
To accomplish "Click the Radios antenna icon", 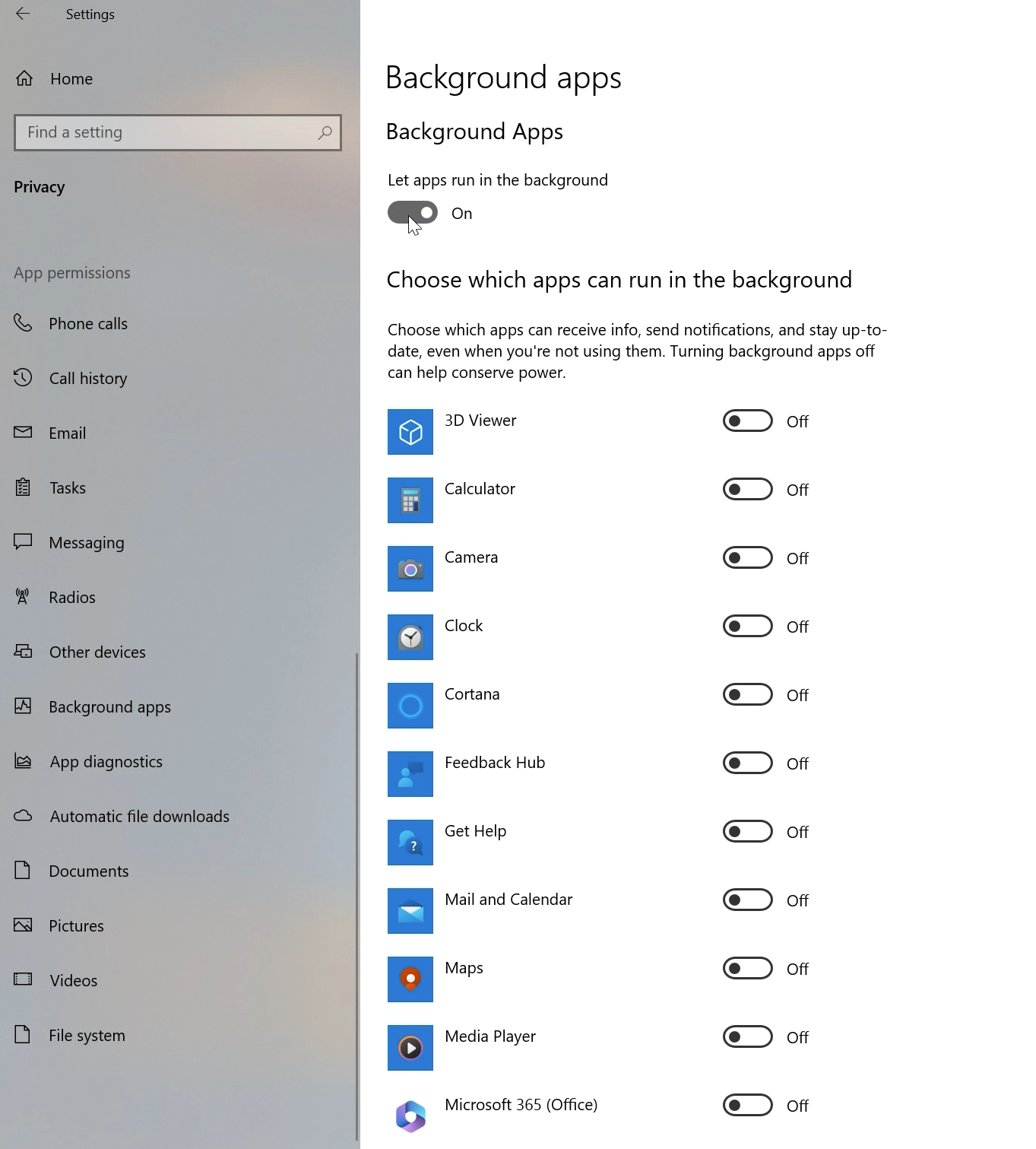I will coord(23,596).
